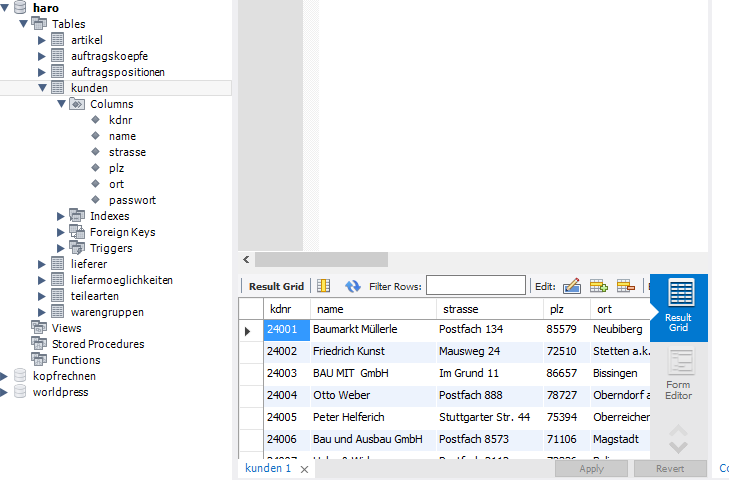Expand the Indexes node
The image size is (729, 480).
point(60,216)
